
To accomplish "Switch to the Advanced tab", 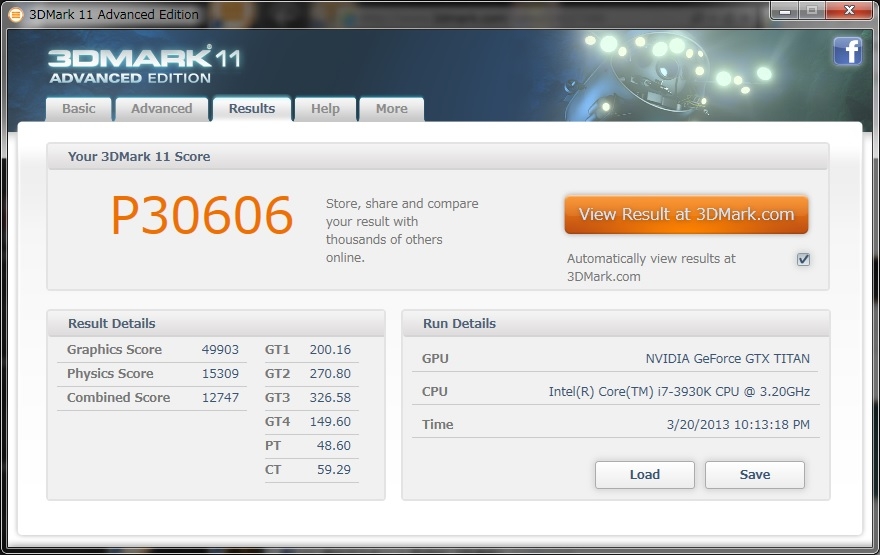I will [x=162, y=109].
